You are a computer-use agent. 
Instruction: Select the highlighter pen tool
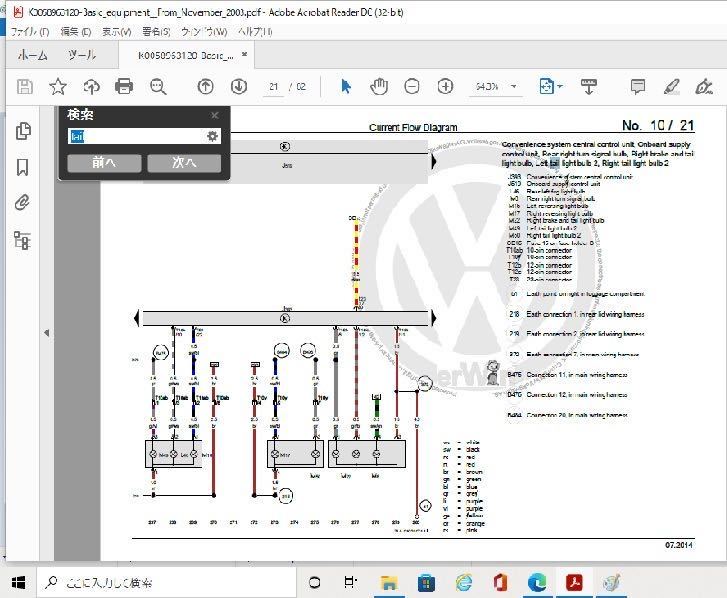671,87
